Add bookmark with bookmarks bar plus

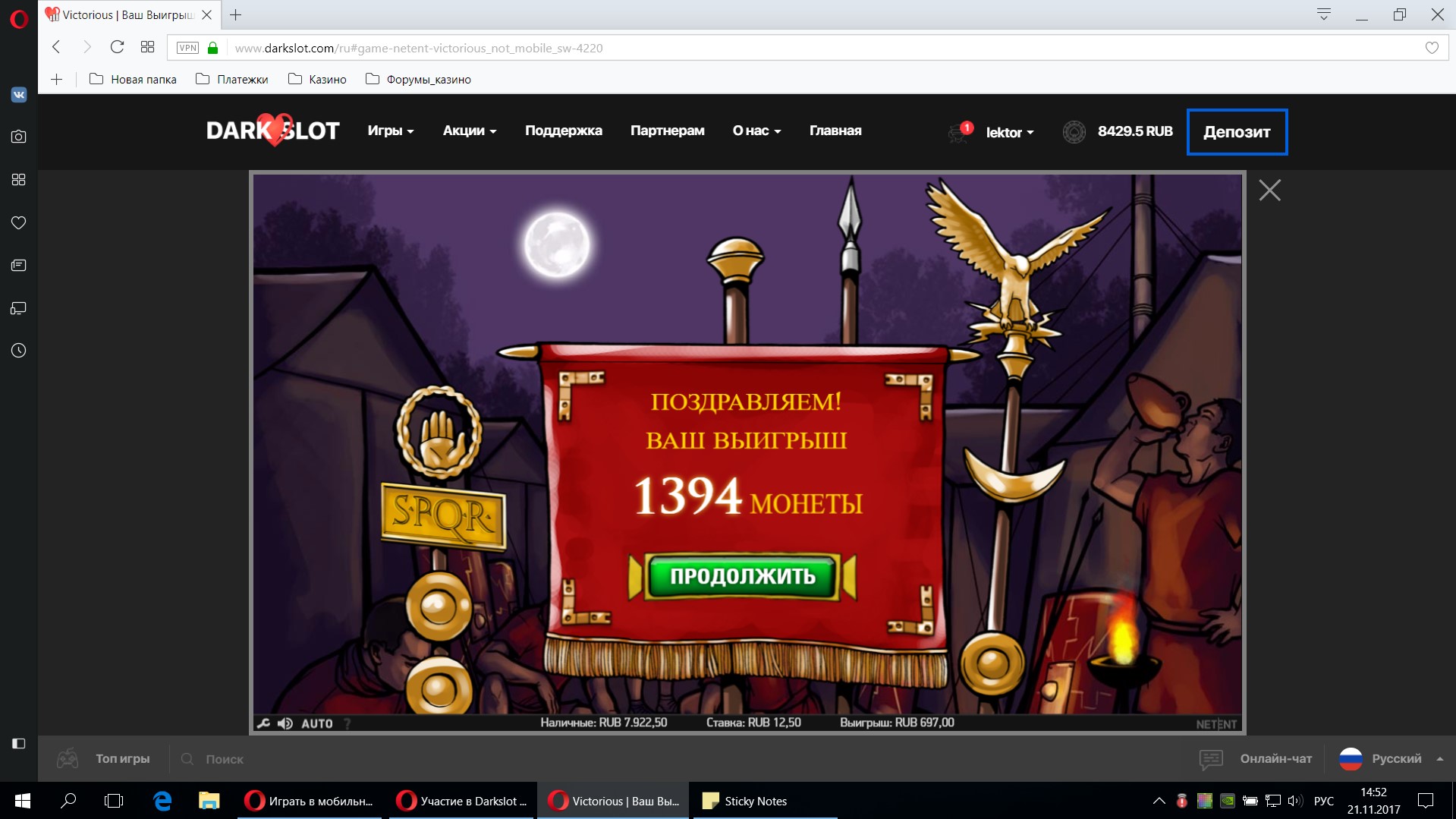pyautogui.click(x=57, y=79)
